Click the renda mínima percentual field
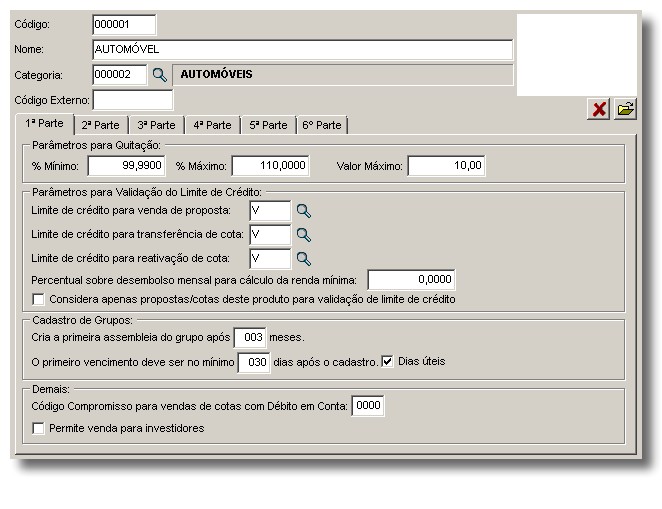 click(411, 280)
